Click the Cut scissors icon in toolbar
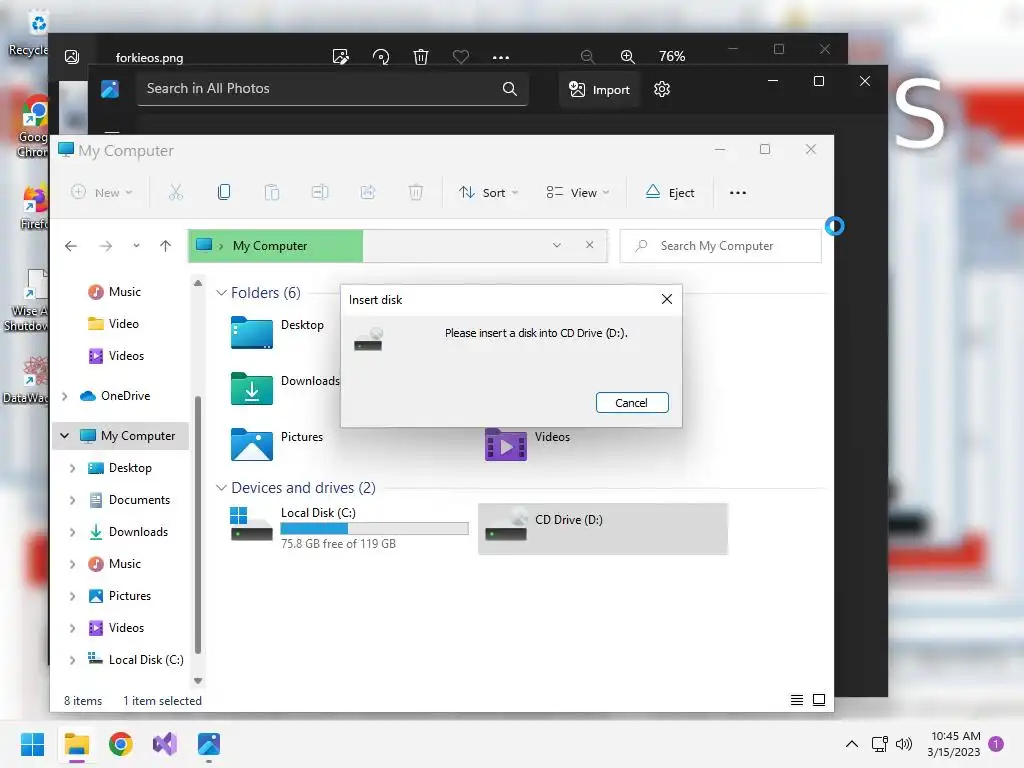 click(x=176, y=192)
